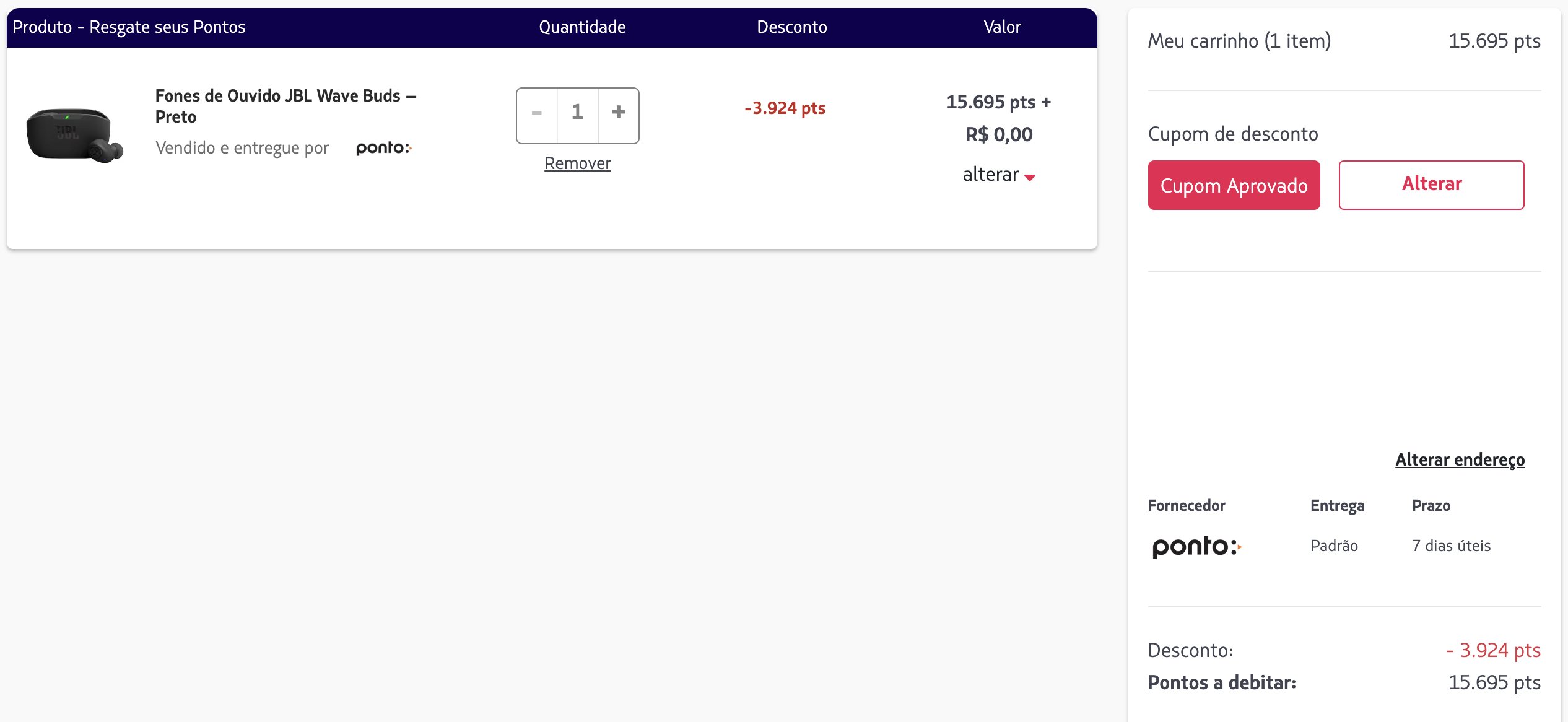Click the red arrow beside alterar
The height and width of the screenshot is (722, 1568).
tap(1030, 178)
